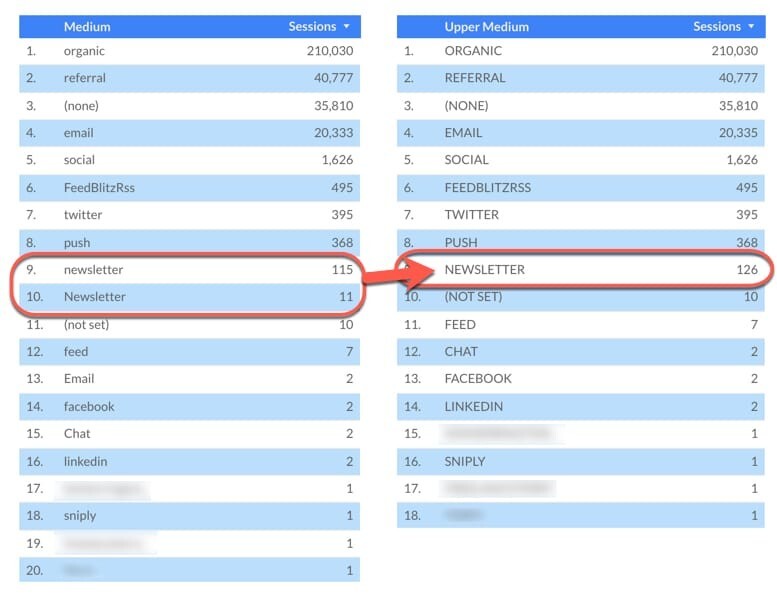Click the FeedBlitzRss medium entry
Screen dimensions: 777x605
point(99,187)
